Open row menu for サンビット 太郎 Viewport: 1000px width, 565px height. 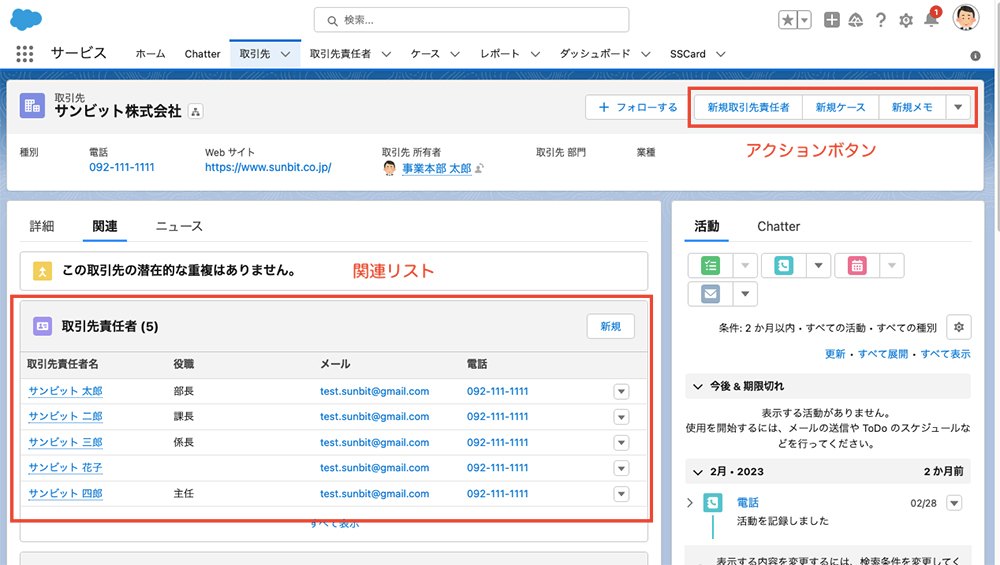(x=621, y=392)
